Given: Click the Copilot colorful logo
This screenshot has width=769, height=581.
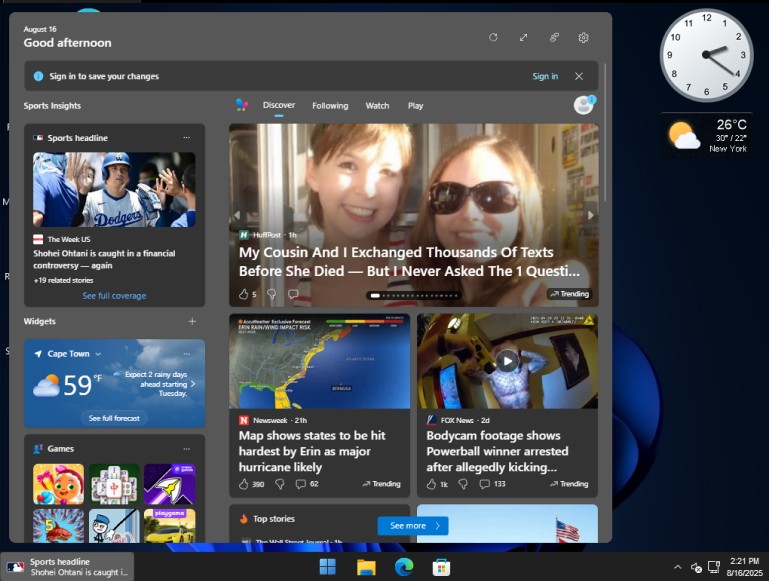Looking at the screenshot, I should coord(242,105).
